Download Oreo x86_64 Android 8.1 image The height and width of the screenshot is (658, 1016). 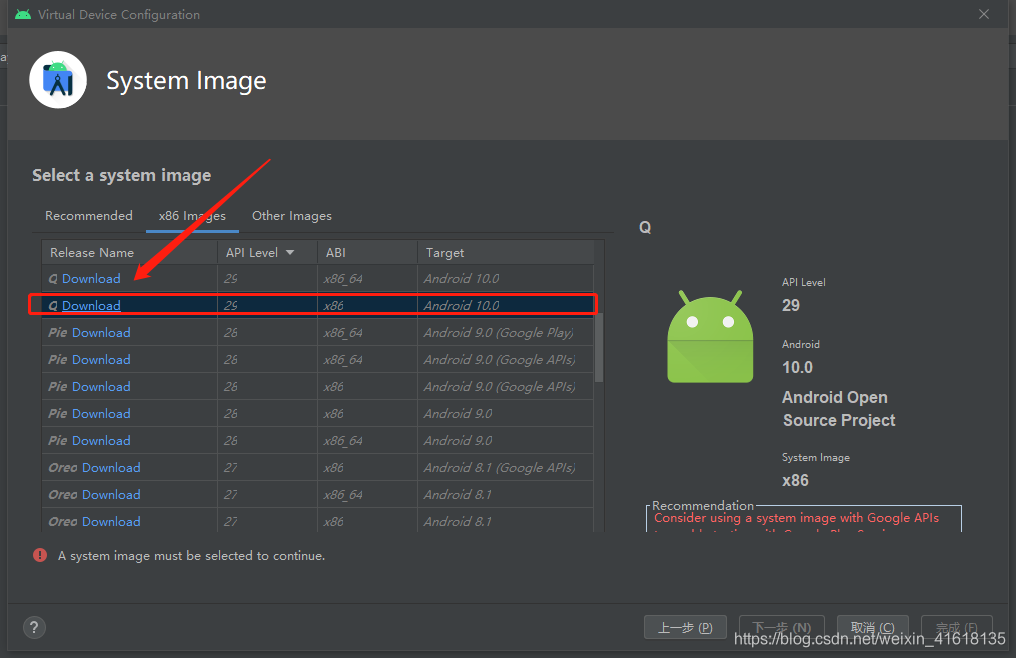pyautogui.click(x=111, y=495)
